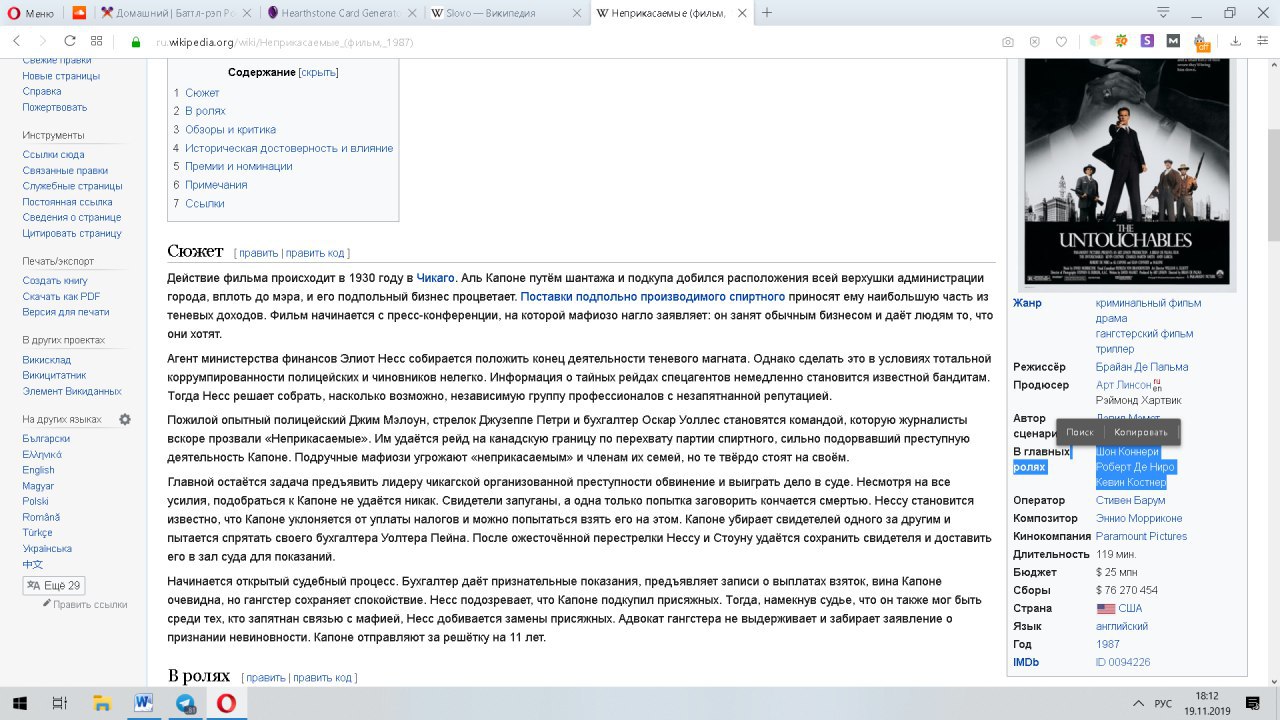Screen dimensions: 1280x720
Task: Open year link 1987 in infobox
Action: coord(1108,644)
